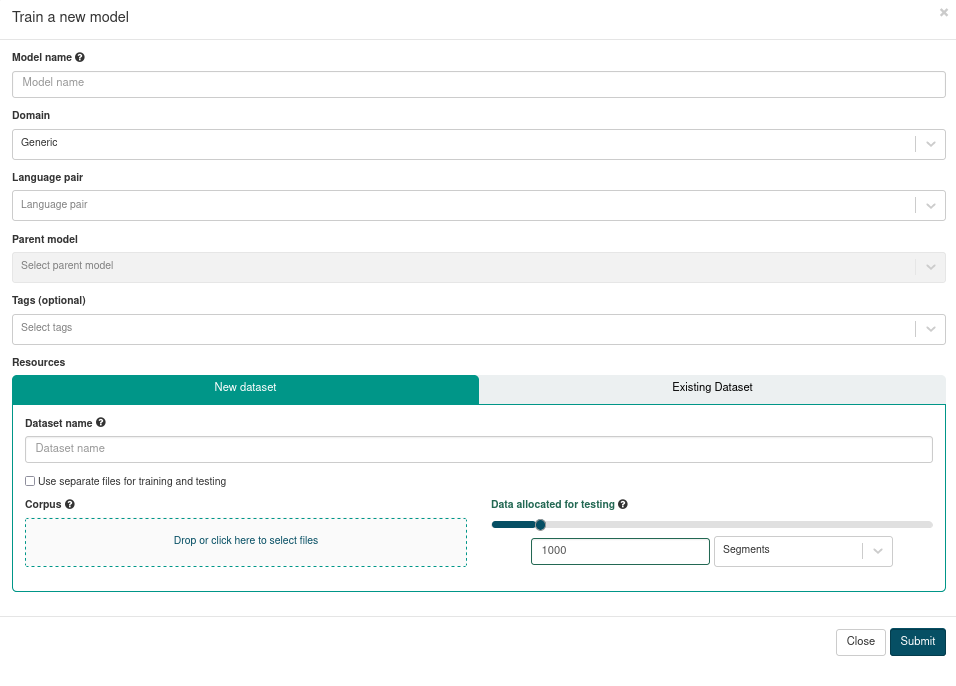Image resolution: width=956 pixels, height=686 pixels.
Task: Click the 'Train a new model' title
Action: tap(70, 17)
